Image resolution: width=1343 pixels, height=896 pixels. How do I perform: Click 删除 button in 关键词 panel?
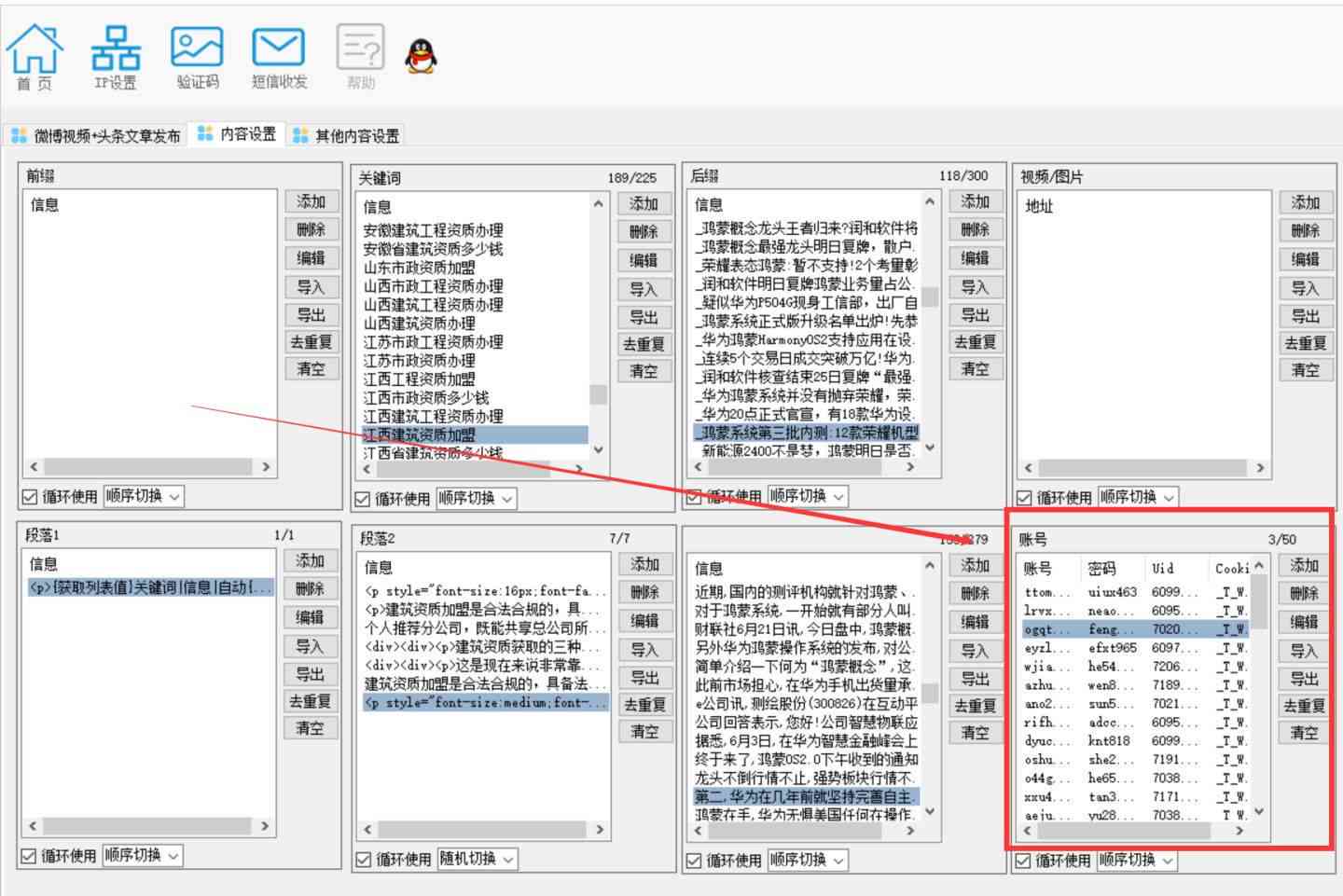pos(643,232)
